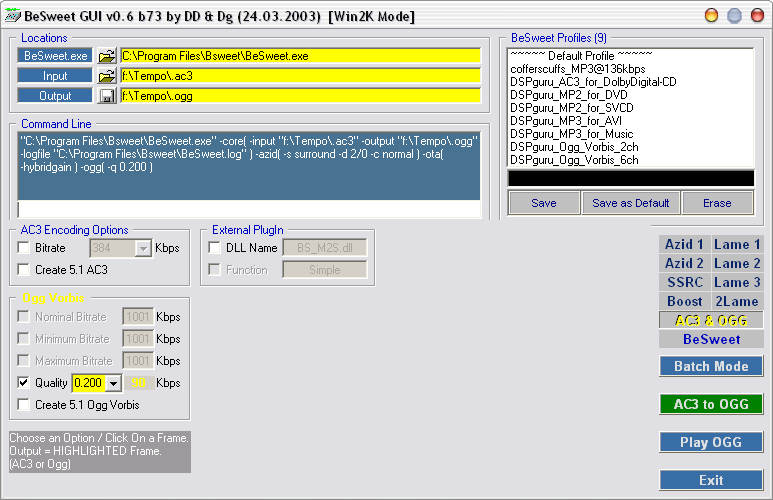The image size is (773, 500).
Task: Click the Play OGG button
Action: tap(711, 442)
